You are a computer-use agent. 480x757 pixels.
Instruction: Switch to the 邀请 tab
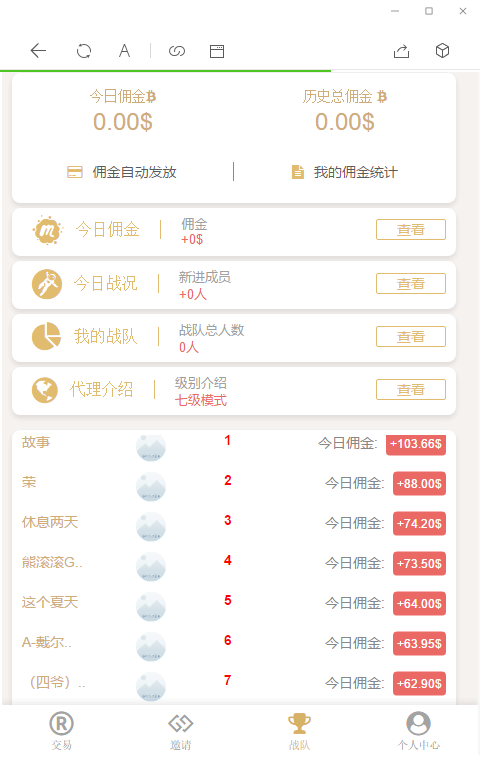click(x=181, y=731)
